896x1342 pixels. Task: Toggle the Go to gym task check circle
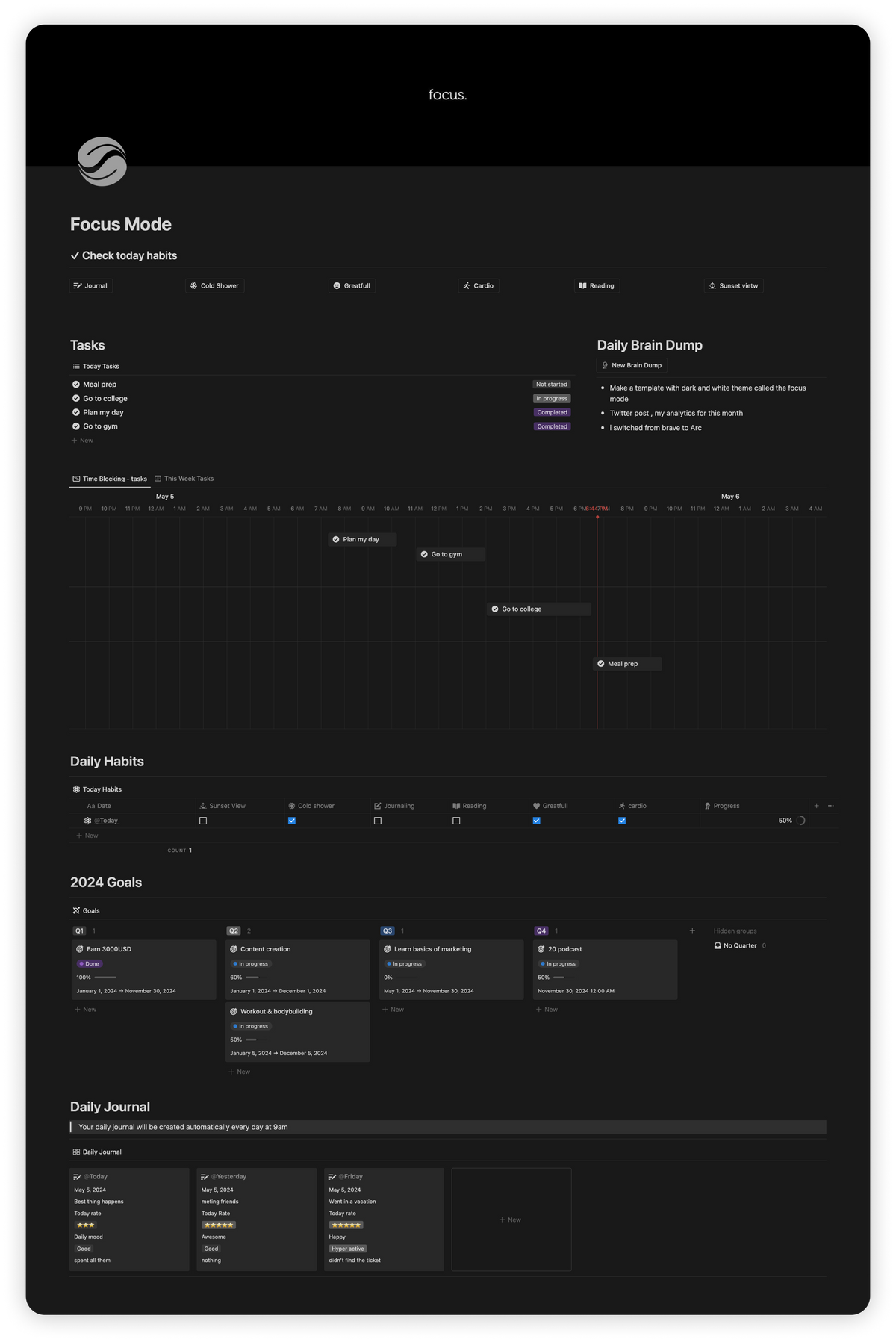(x=76, y=426)
